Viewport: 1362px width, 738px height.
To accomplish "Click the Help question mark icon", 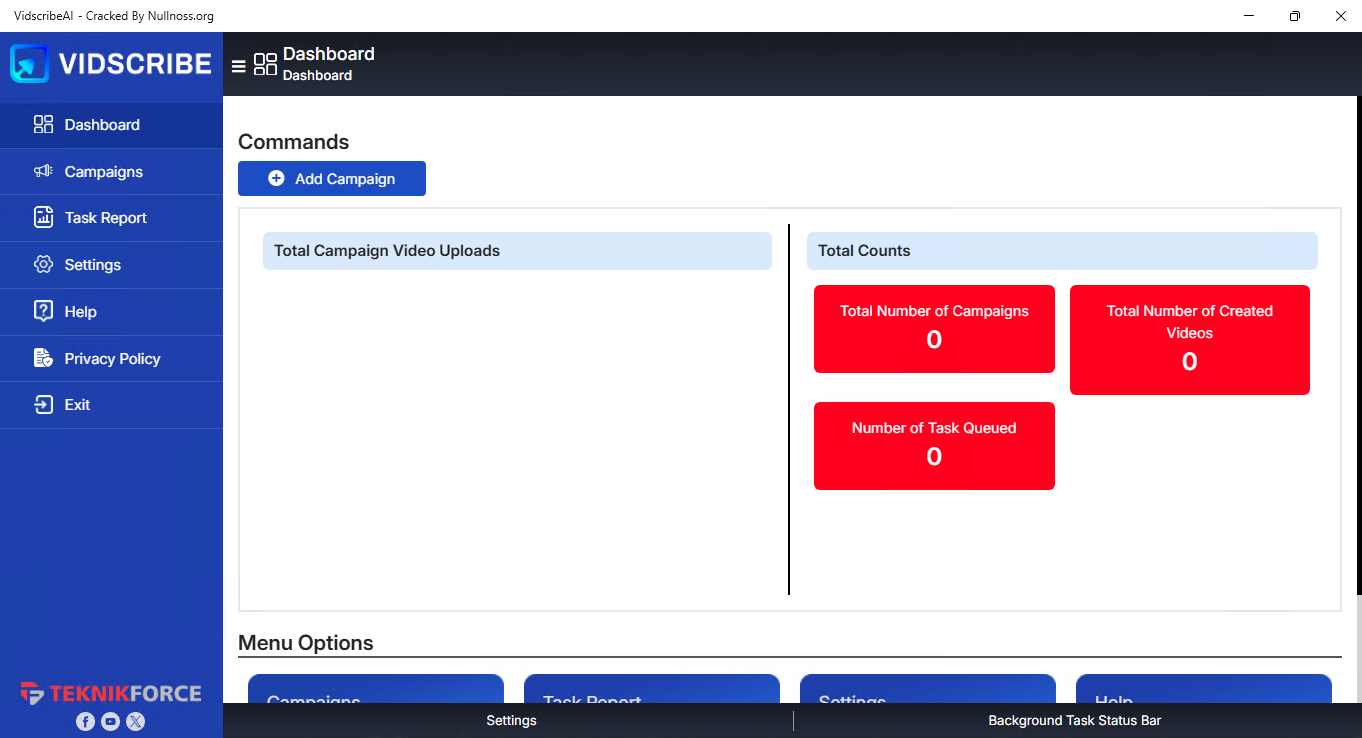I will [43, 311].
